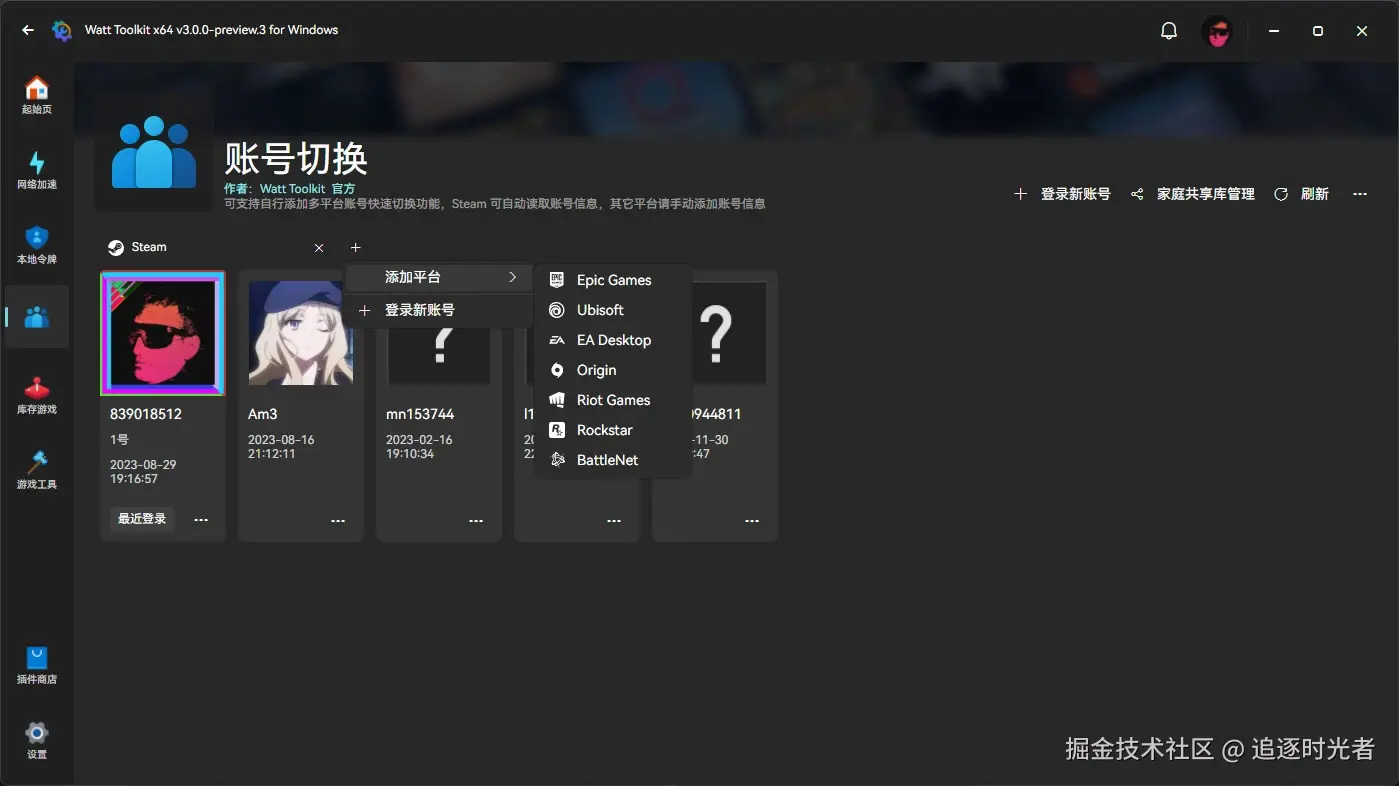Choose Riot Games from the platform list
The width and height of the screenshot is (1399, 786).
613,400
